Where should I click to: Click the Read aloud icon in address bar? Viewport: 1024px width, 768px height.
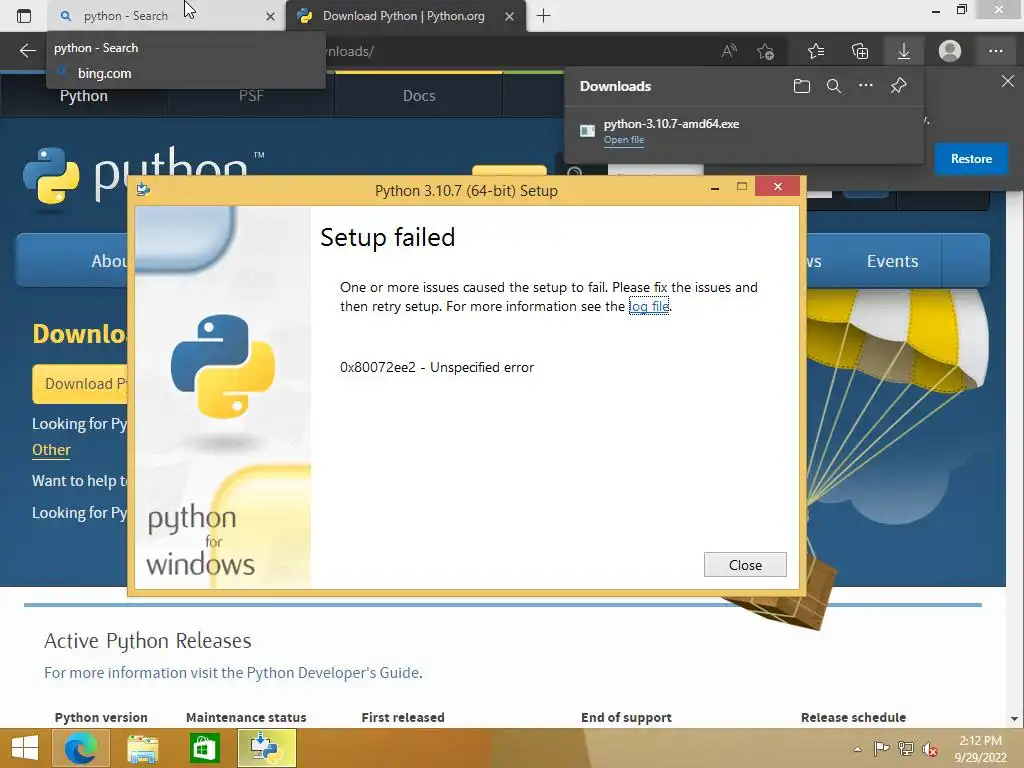(729, 51)
